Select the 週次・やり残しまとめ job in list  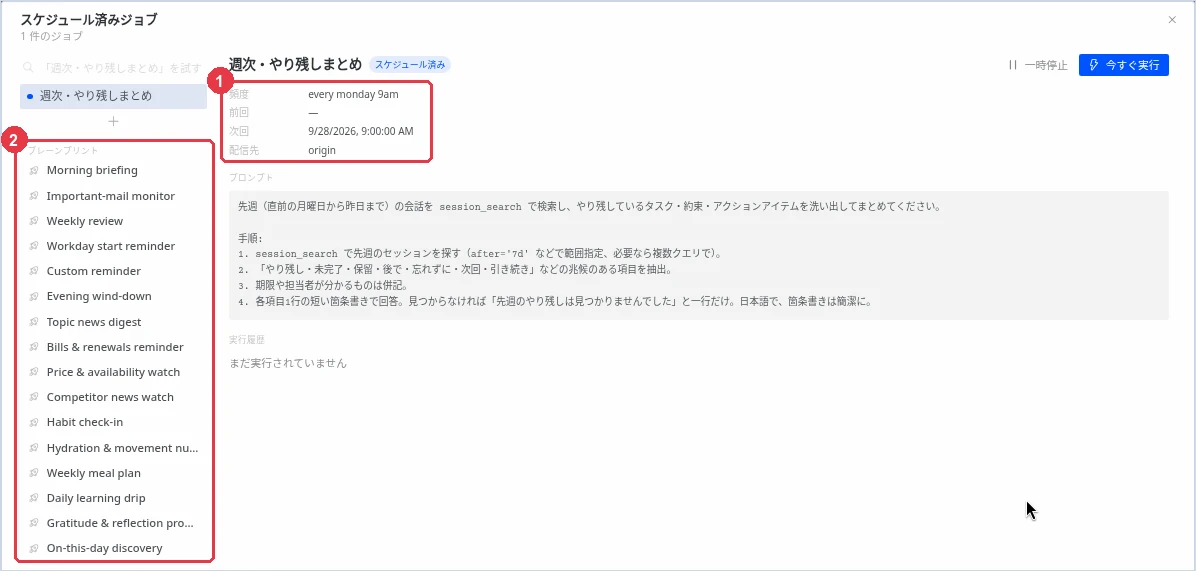pos(113,96)
